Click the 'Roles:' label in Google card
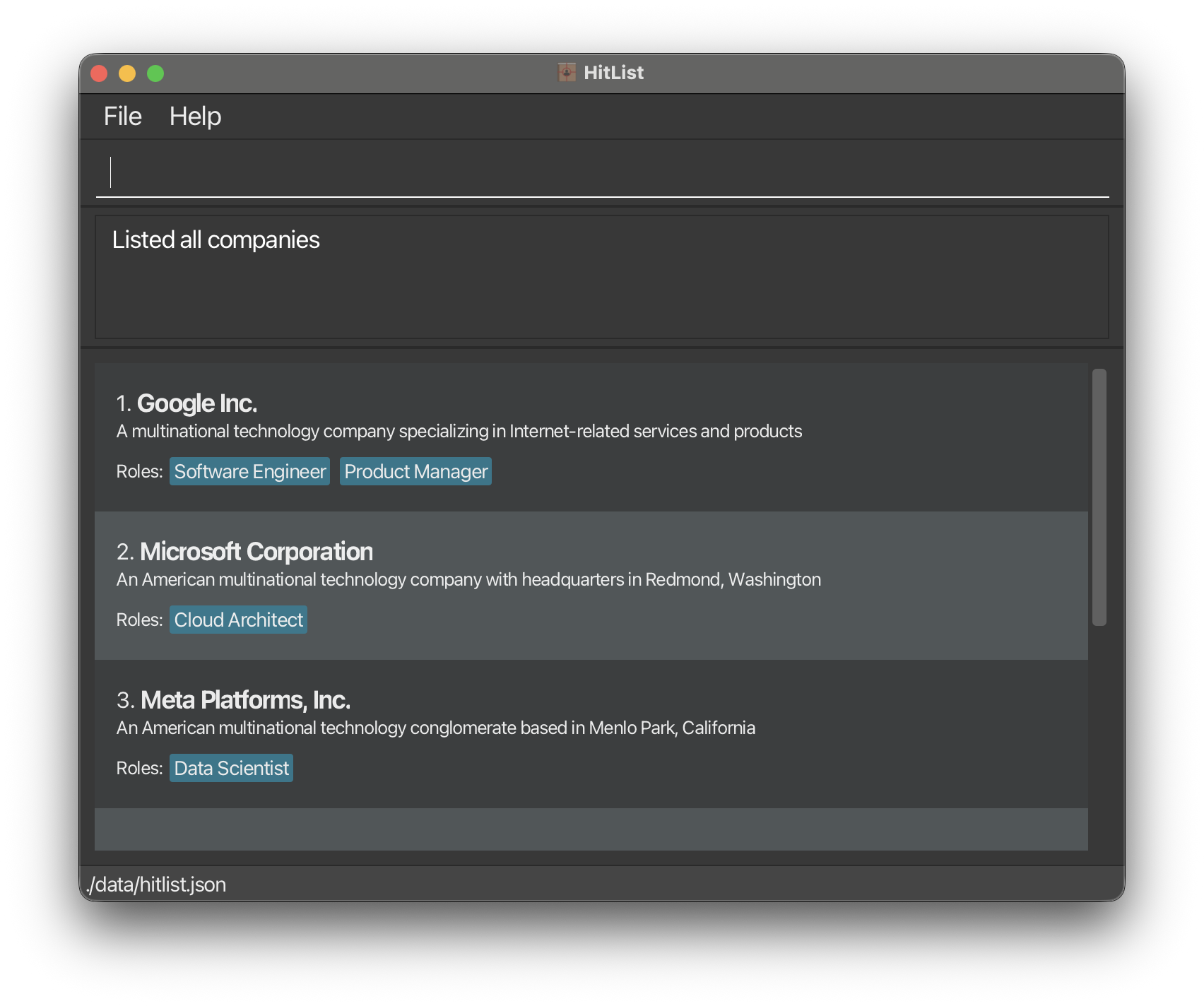Viewport: 1204px width, 1006px height. pos(139,471)
